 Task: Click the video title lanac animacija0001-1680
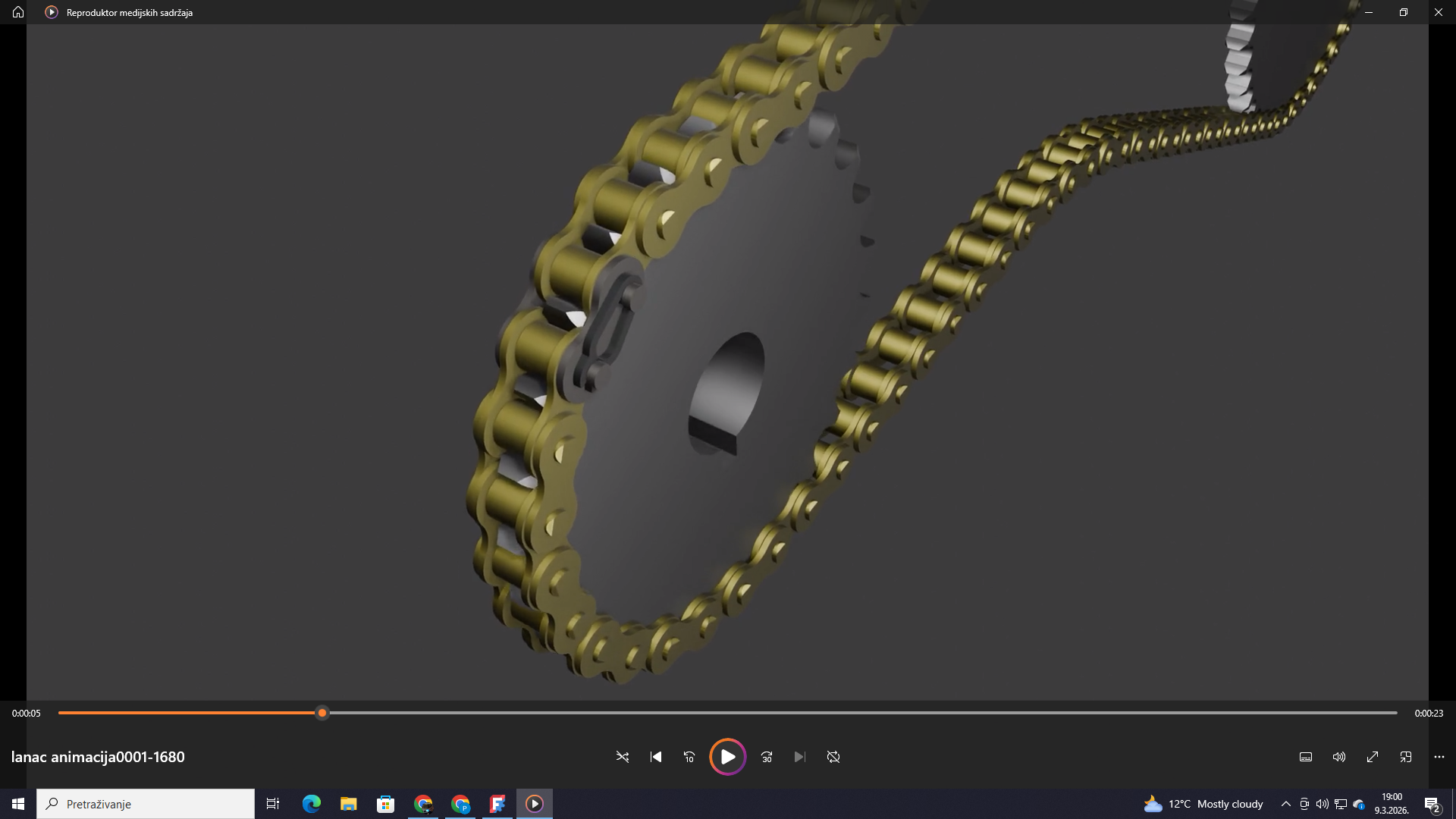coord(98,757)
